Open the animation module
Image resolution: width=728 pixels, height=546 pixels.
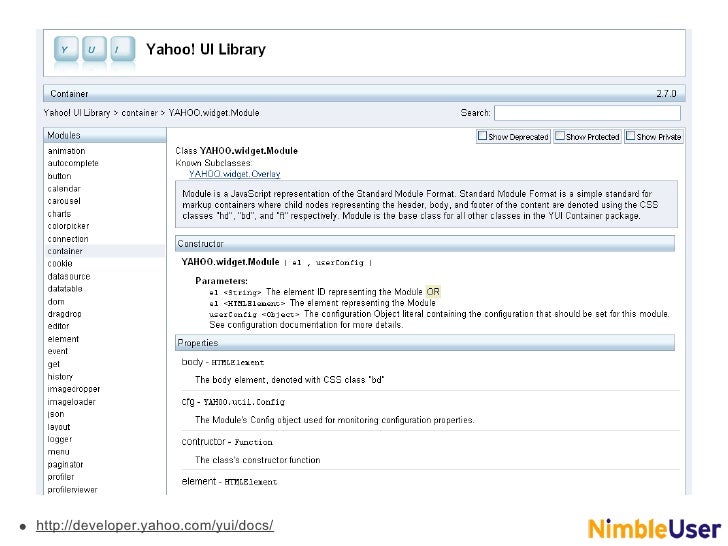pyautogui.click(x=66, y=151)
